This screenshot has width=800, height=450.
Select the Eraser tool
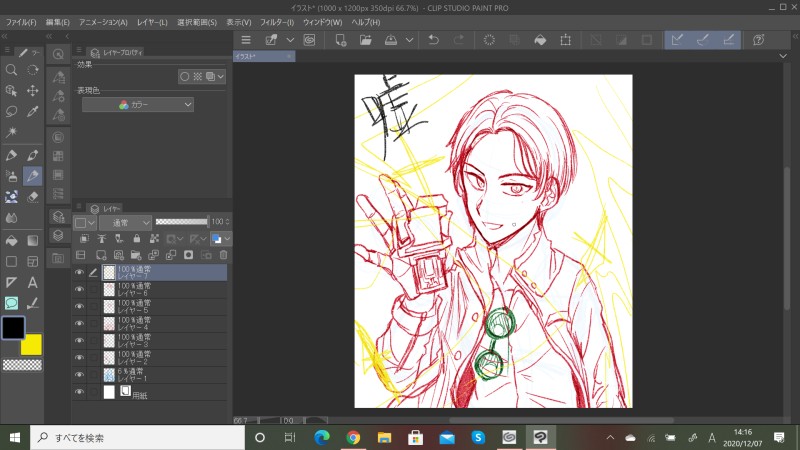click(x=33, y=197)
